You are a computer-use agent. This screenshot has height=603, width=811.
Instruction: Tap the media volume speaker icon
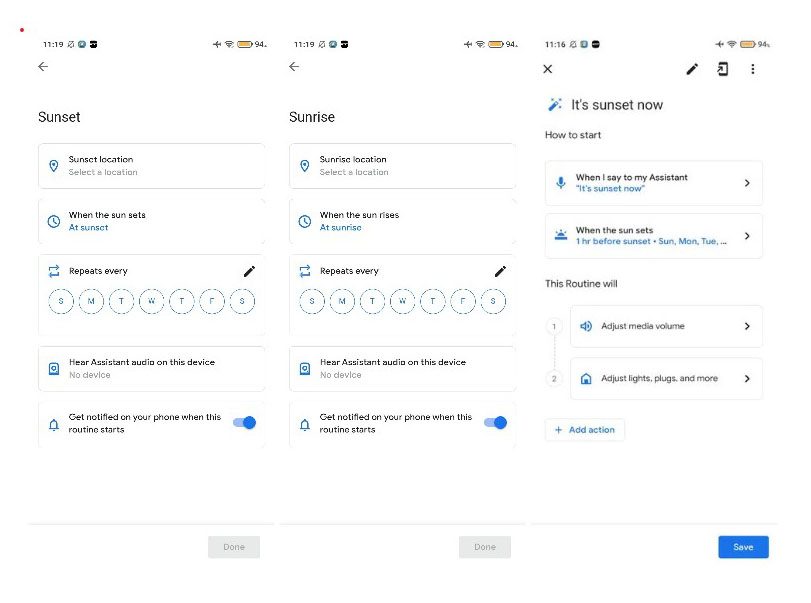[x=586, y=326]
